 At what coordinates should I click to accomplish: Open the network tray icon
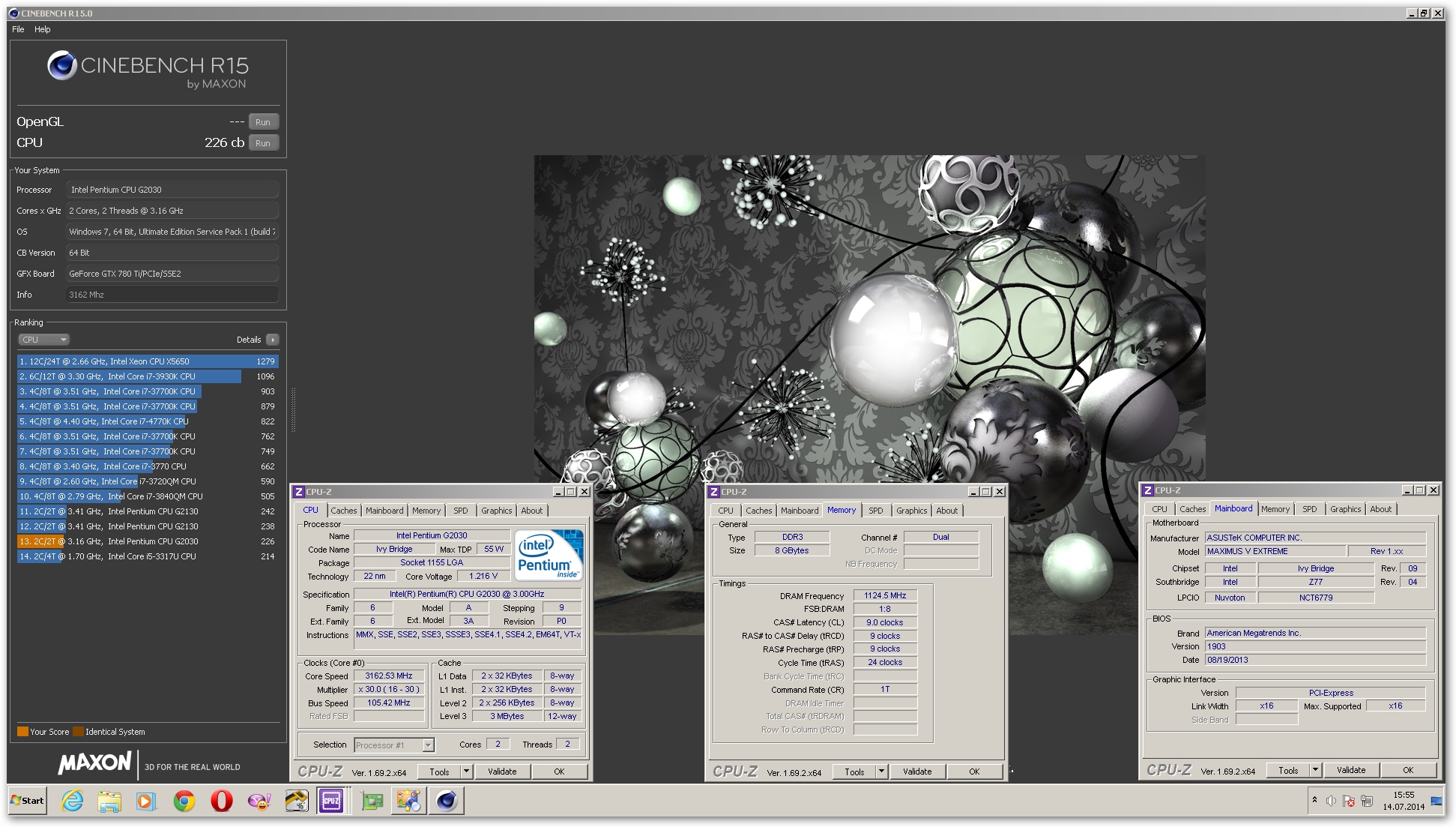(1367, 801)
